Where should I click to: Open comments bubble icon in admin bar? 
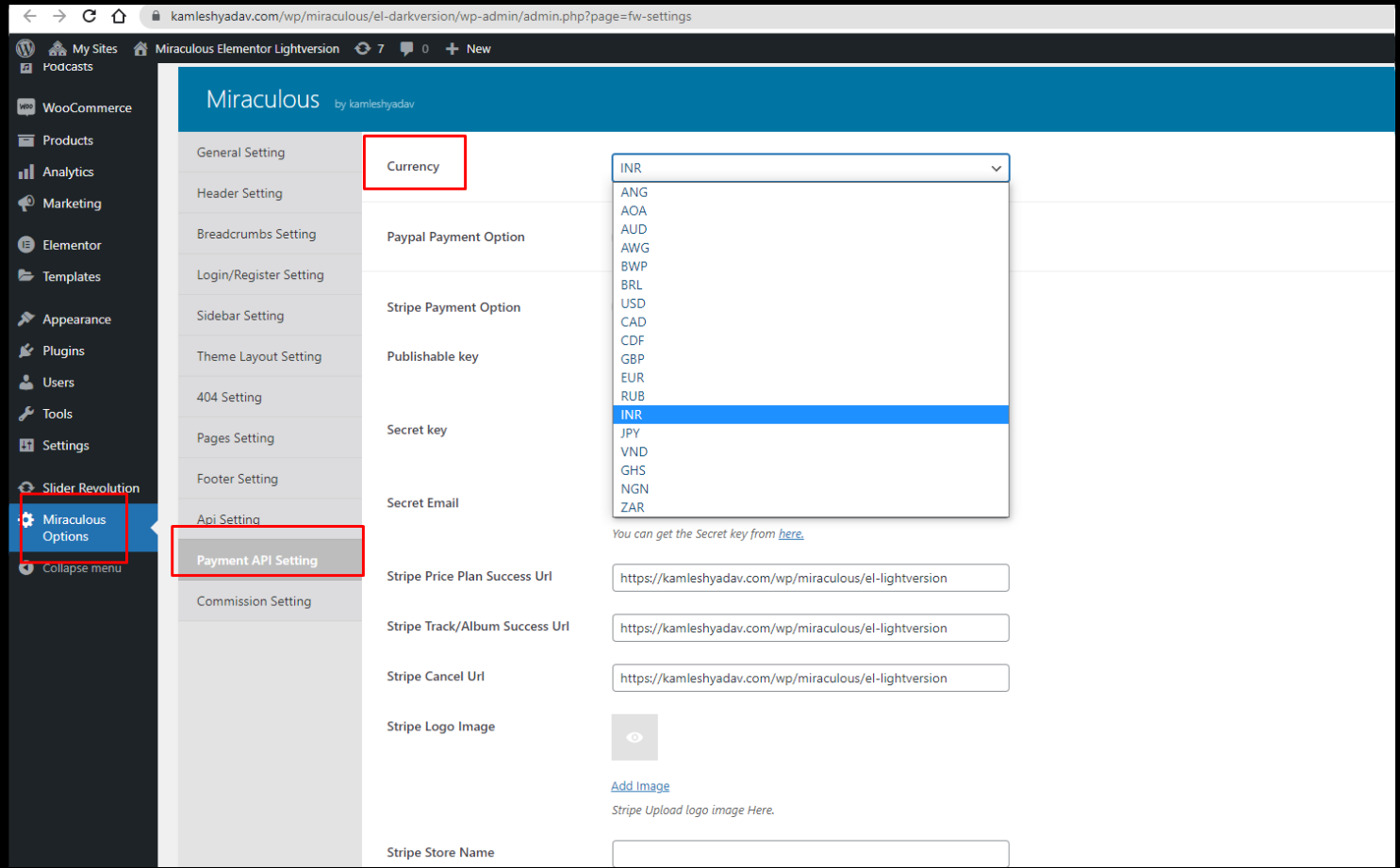[x=406, y=48]
